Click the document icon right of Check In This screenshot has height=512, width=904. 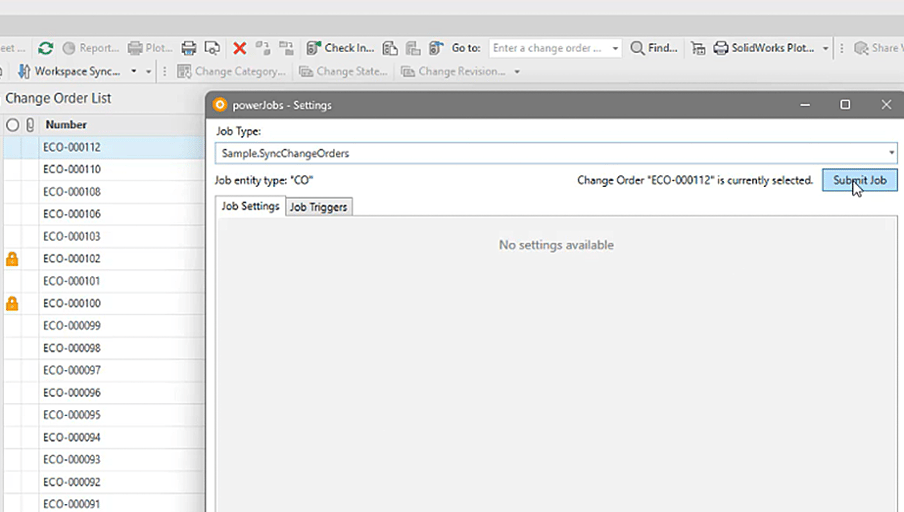(390, 48)
